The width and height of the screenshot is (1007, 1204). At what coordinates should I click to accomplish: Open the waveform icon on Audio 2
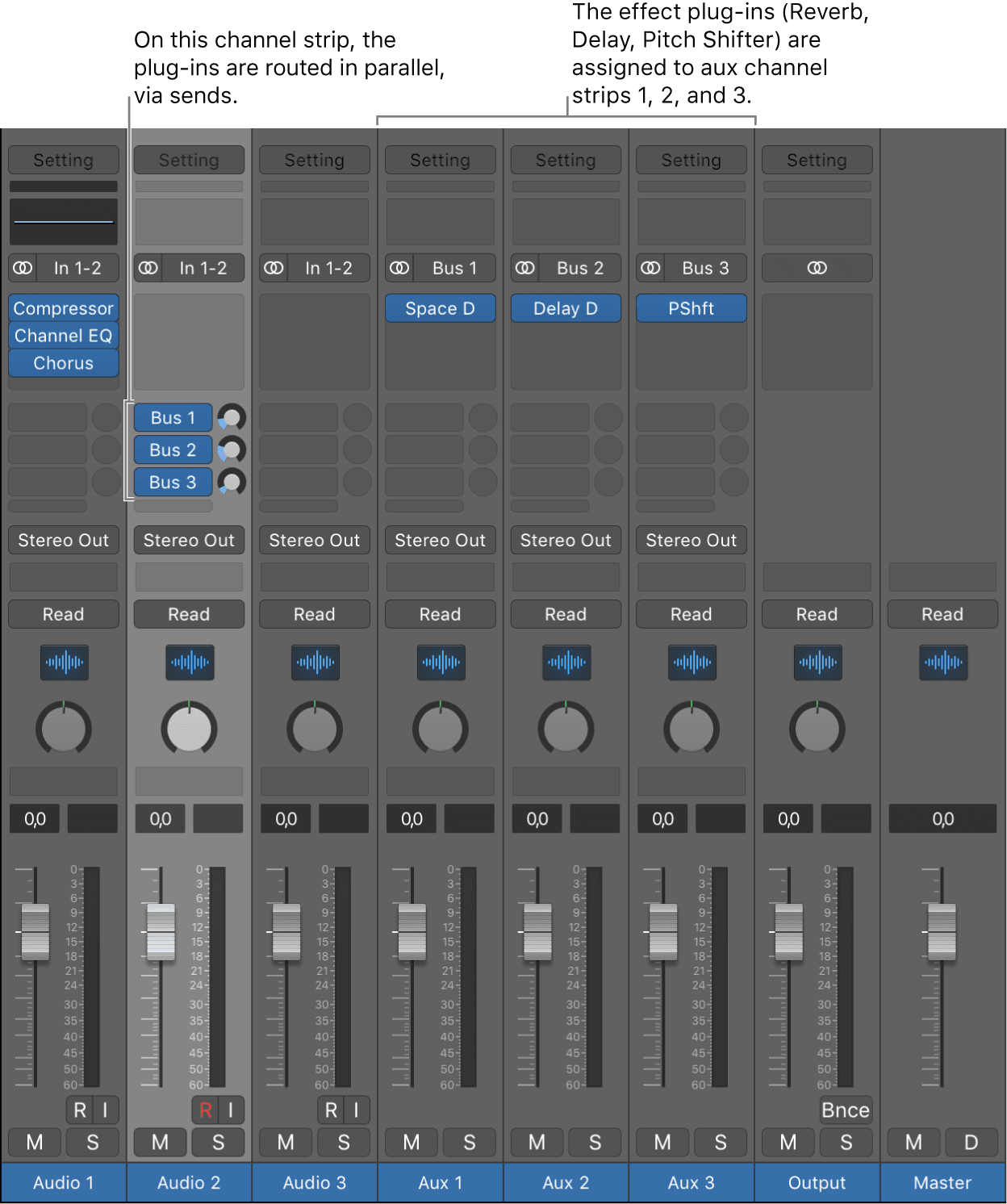(x=190, y=663)
